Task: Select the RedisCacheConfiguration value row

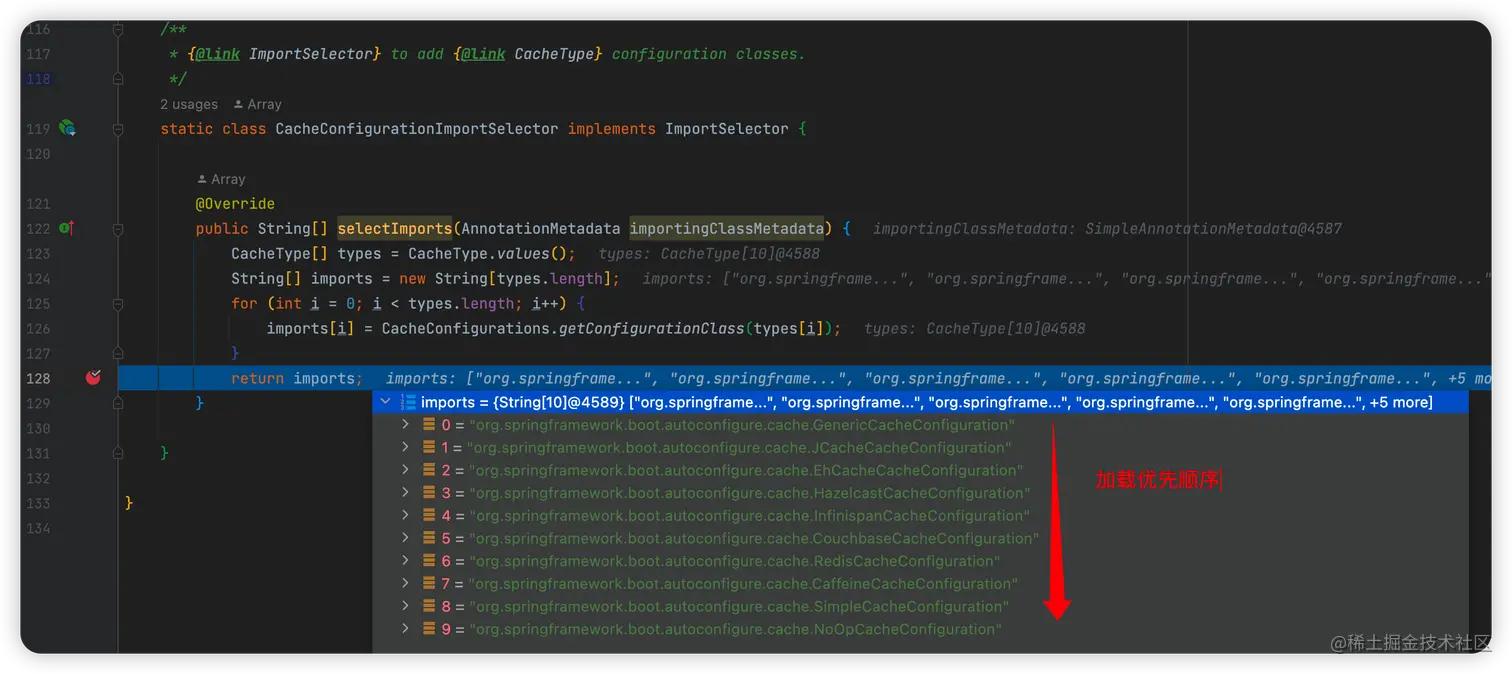Action: click(920, 561)
